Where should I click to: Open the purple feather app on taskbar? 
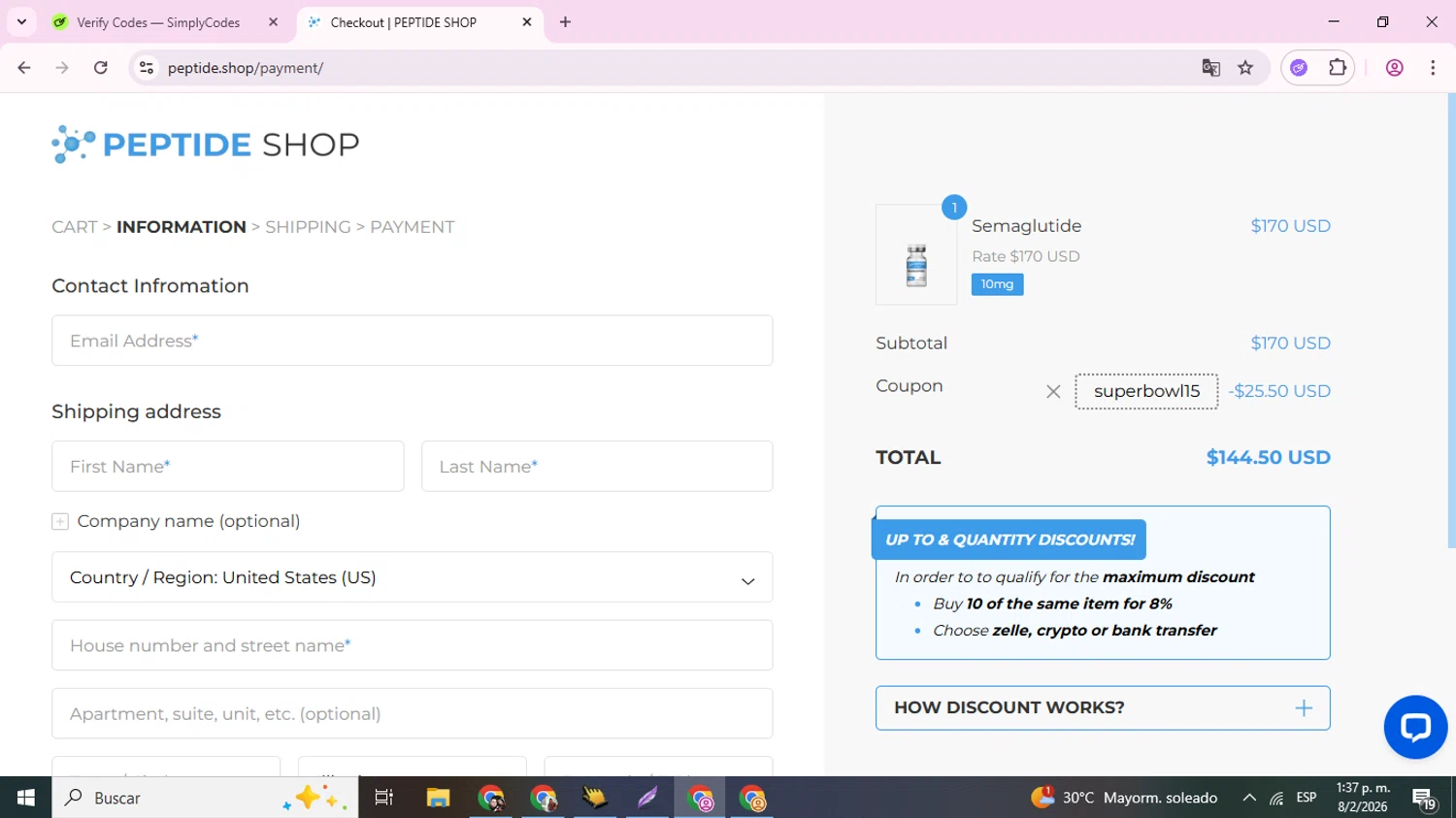(x=647, y=798)
